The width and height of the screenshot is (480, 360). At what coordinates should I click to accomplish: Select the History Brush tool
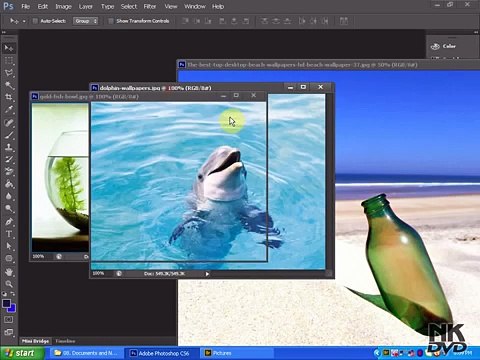(x=9, y=159)
